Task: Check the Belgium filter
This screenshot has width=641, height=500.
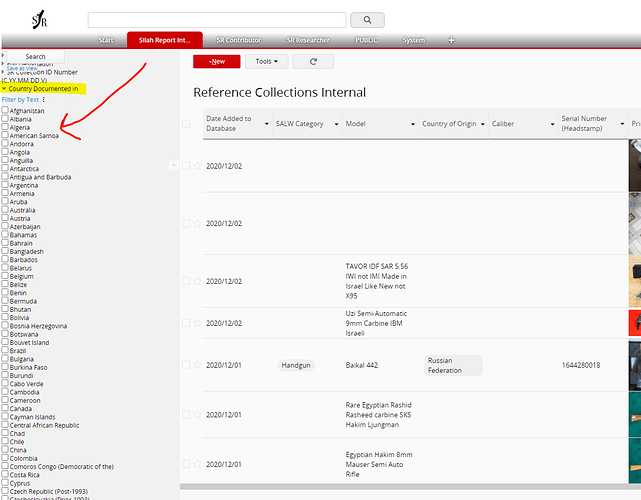Action: coord(5,276)
